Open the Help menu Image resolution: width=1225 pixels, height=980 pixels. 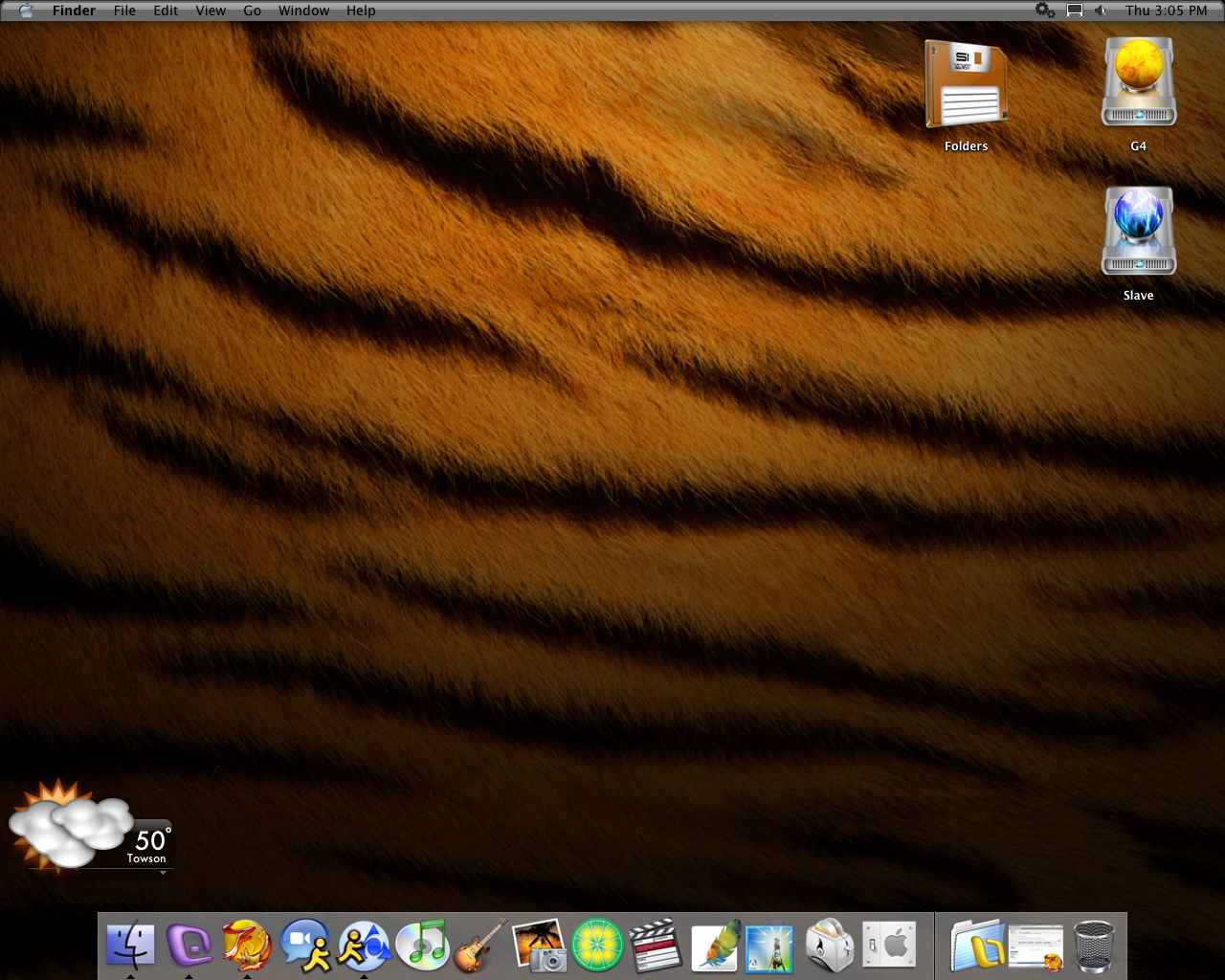click(x=361, y=11)
